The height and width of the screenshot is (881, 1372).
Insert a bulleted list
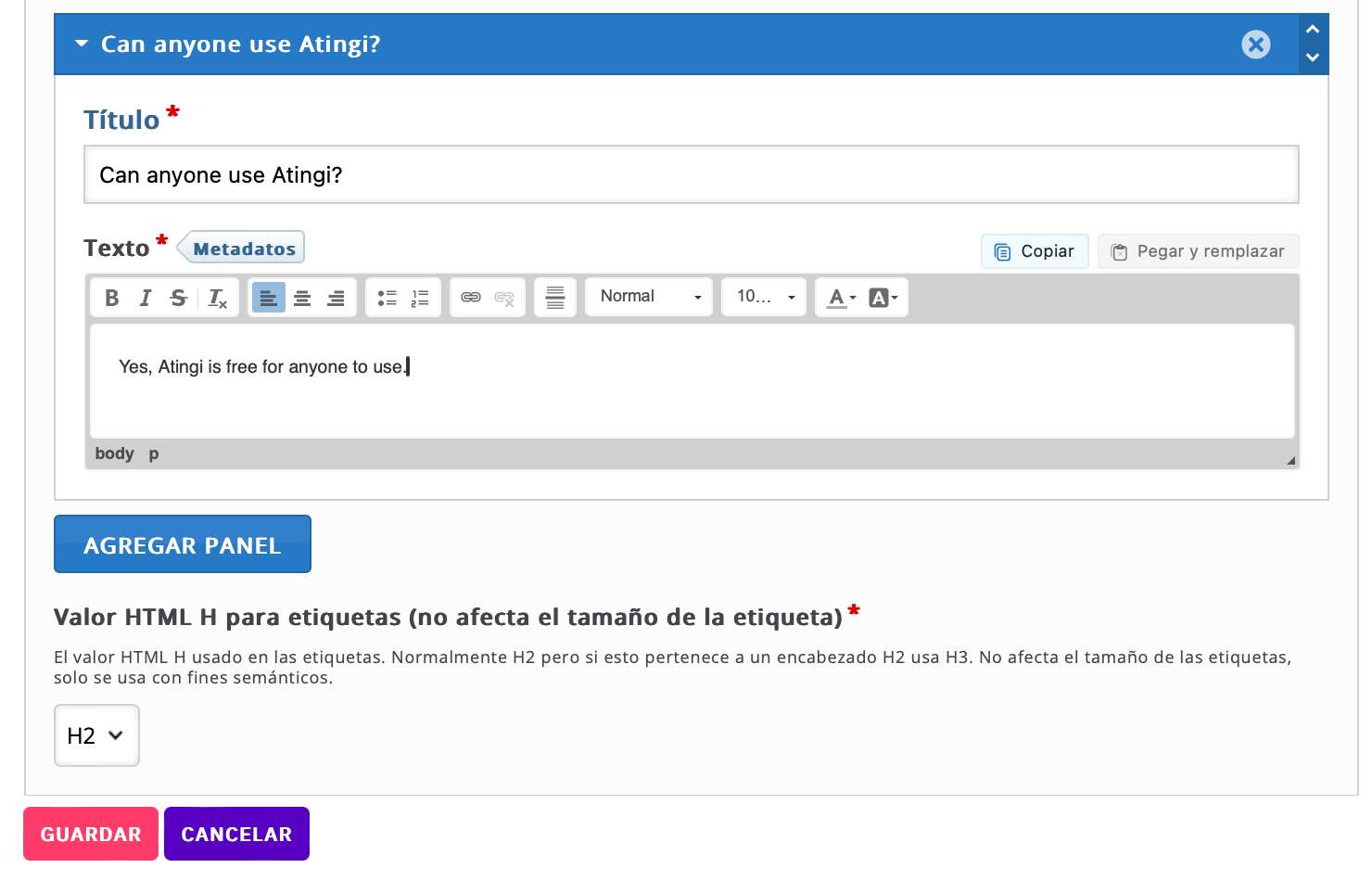[x=387, y=298]
